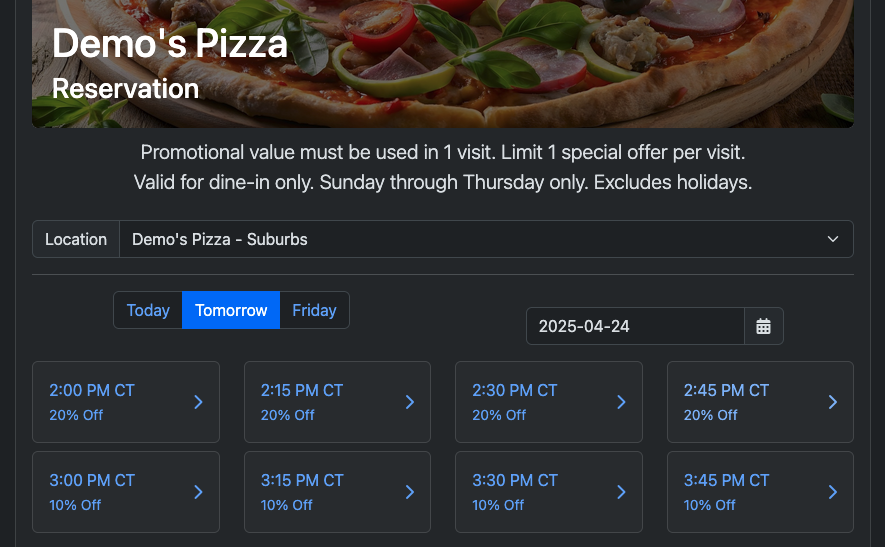Book the 3:45 PM CT 10% Off slot

tap(760, 492)
